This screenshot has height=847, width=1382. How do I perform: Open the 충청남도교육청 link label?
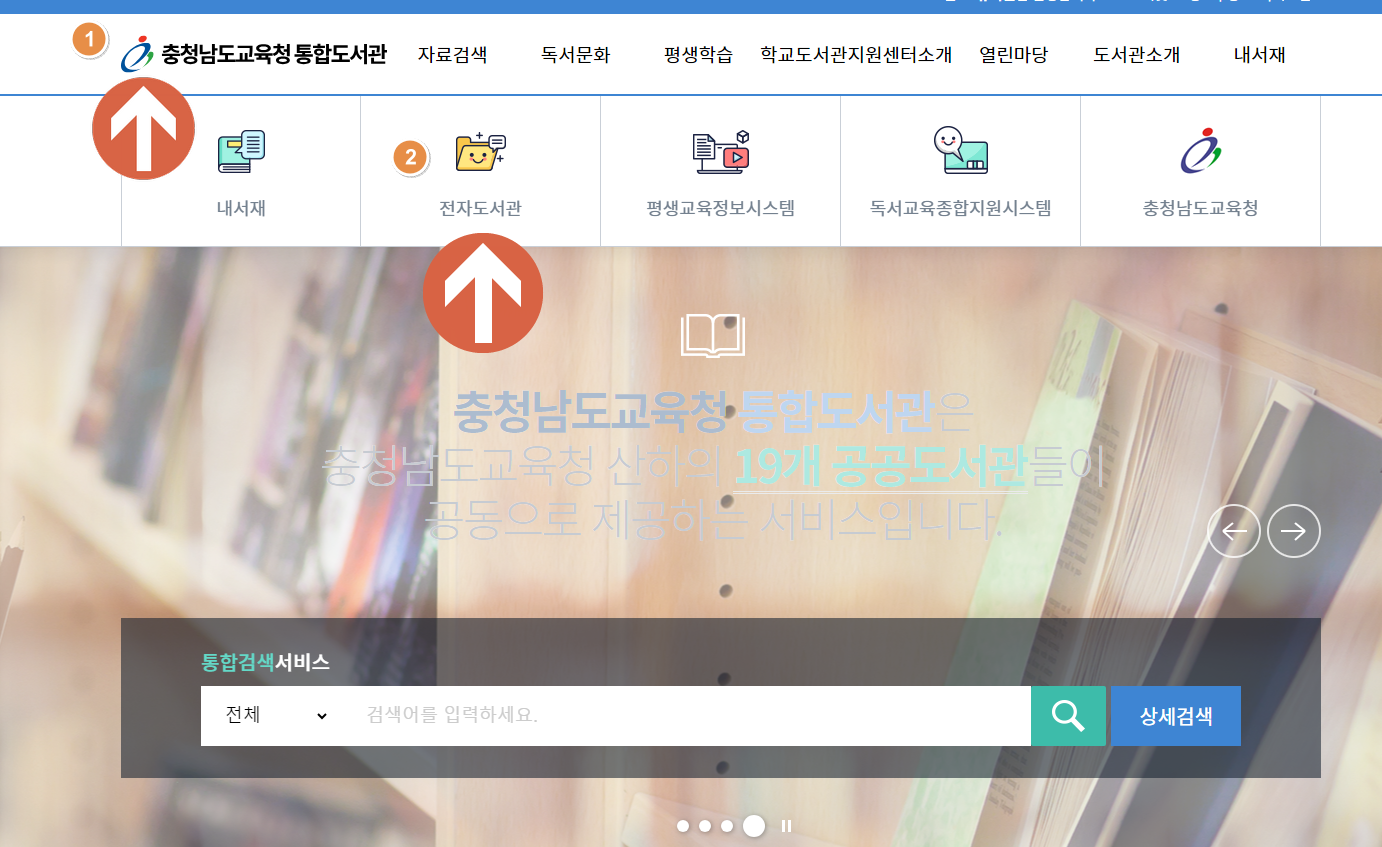coord(1200,209)
